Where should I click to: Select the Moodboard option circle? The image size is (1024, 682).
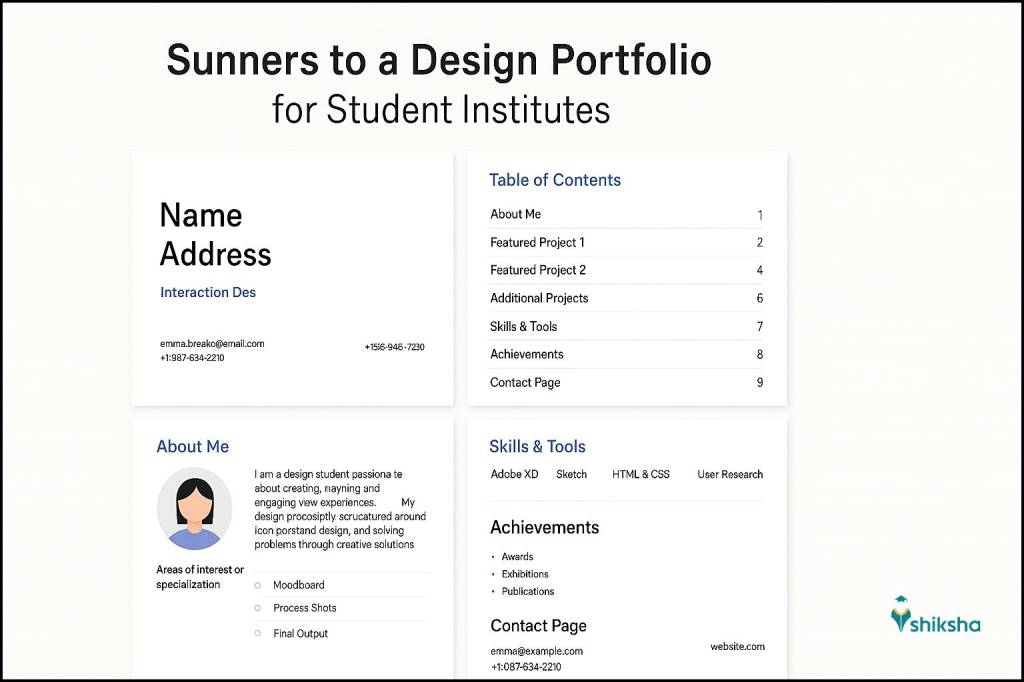point(257,583)
